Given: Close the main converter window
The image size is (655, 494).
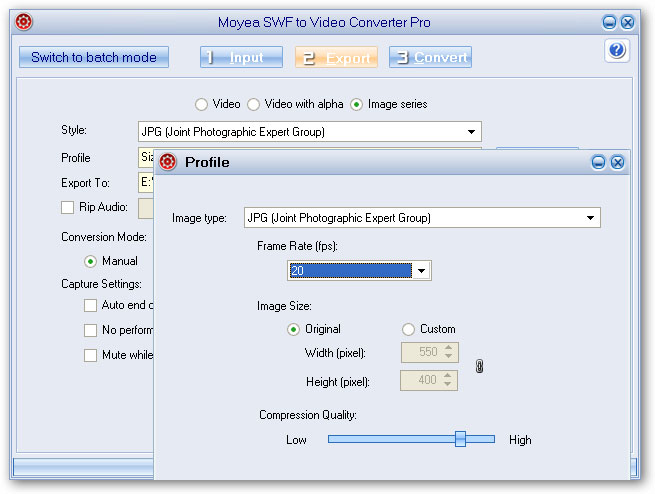Looking at the screenshot, I should (627, 22).
